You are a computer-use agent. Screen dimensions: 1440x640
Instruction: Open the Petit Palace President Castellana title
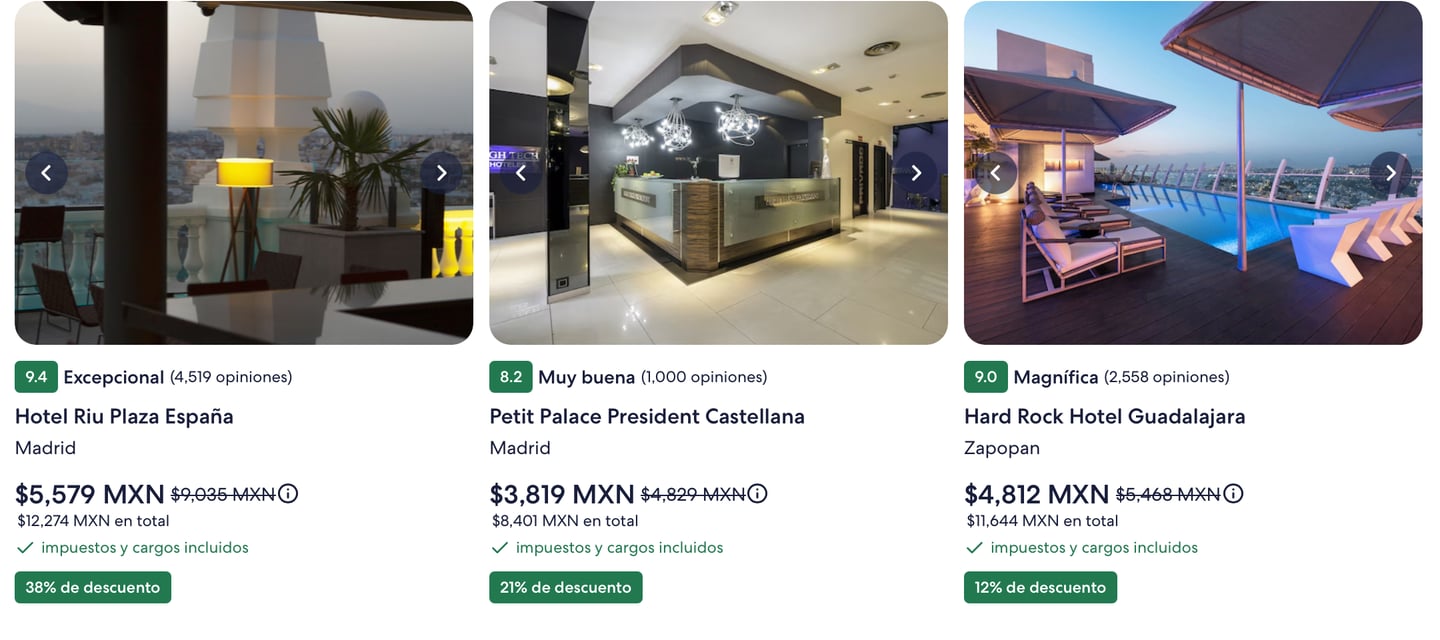(647, 416)
